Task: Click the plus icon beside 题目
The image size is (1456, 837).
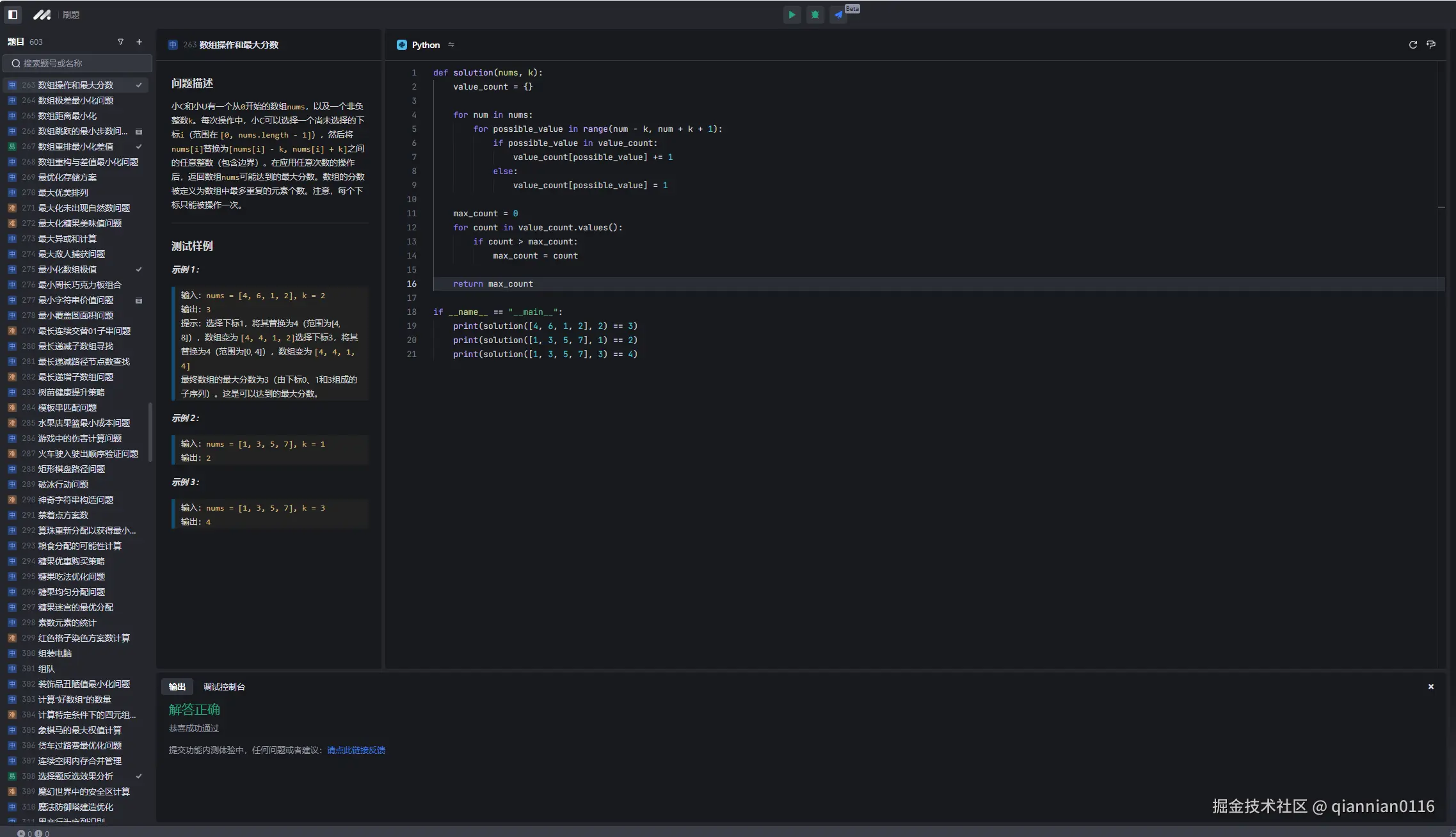Action: (x=139, y=42)
